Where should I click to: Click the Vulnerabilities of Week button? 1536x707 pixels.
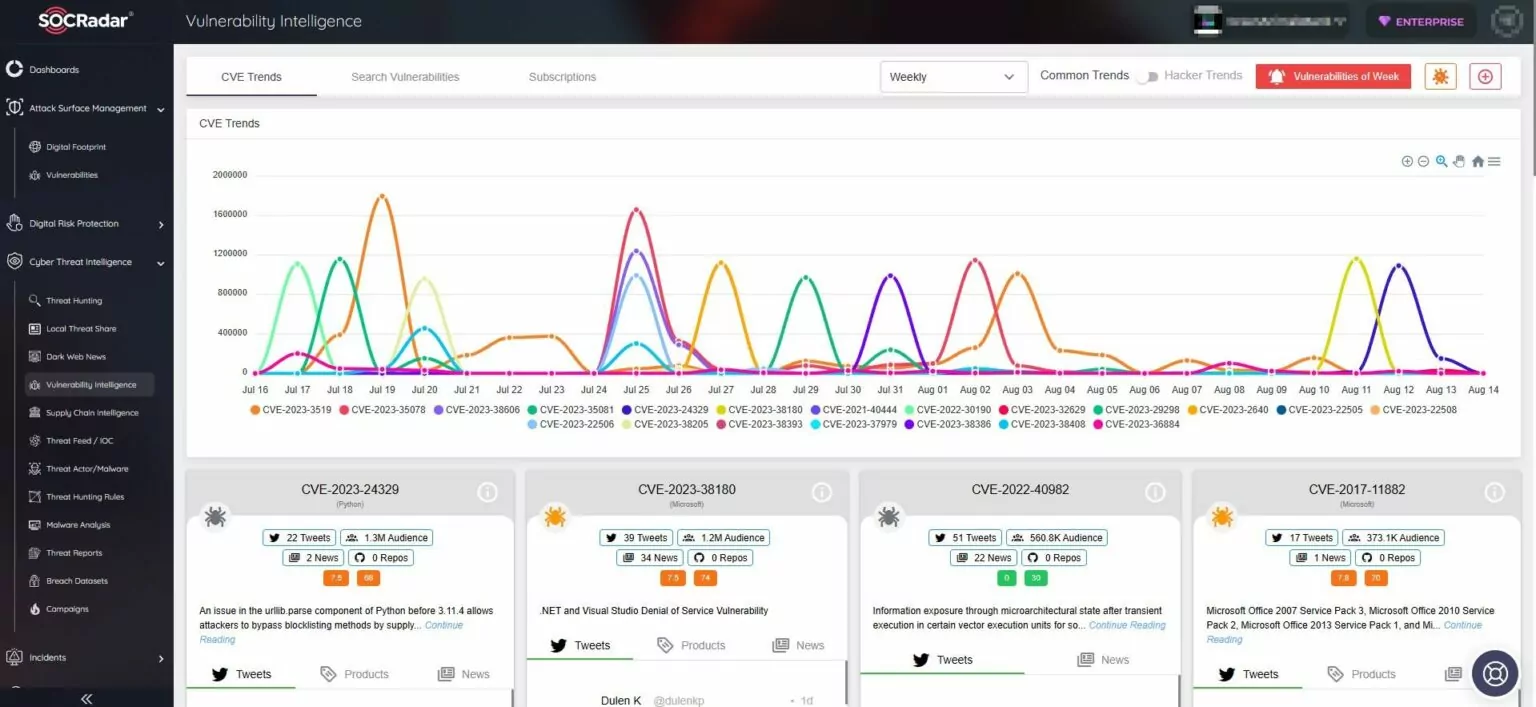click(1333, 75)
